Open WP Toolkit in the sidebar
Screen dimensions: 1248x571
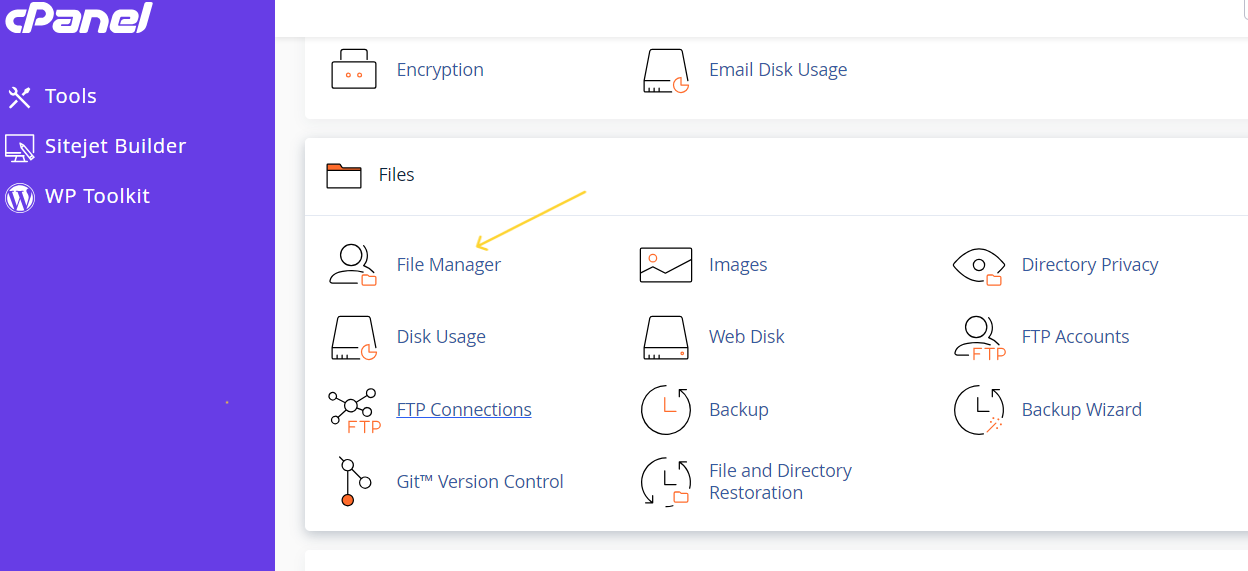tap(97, 196)
